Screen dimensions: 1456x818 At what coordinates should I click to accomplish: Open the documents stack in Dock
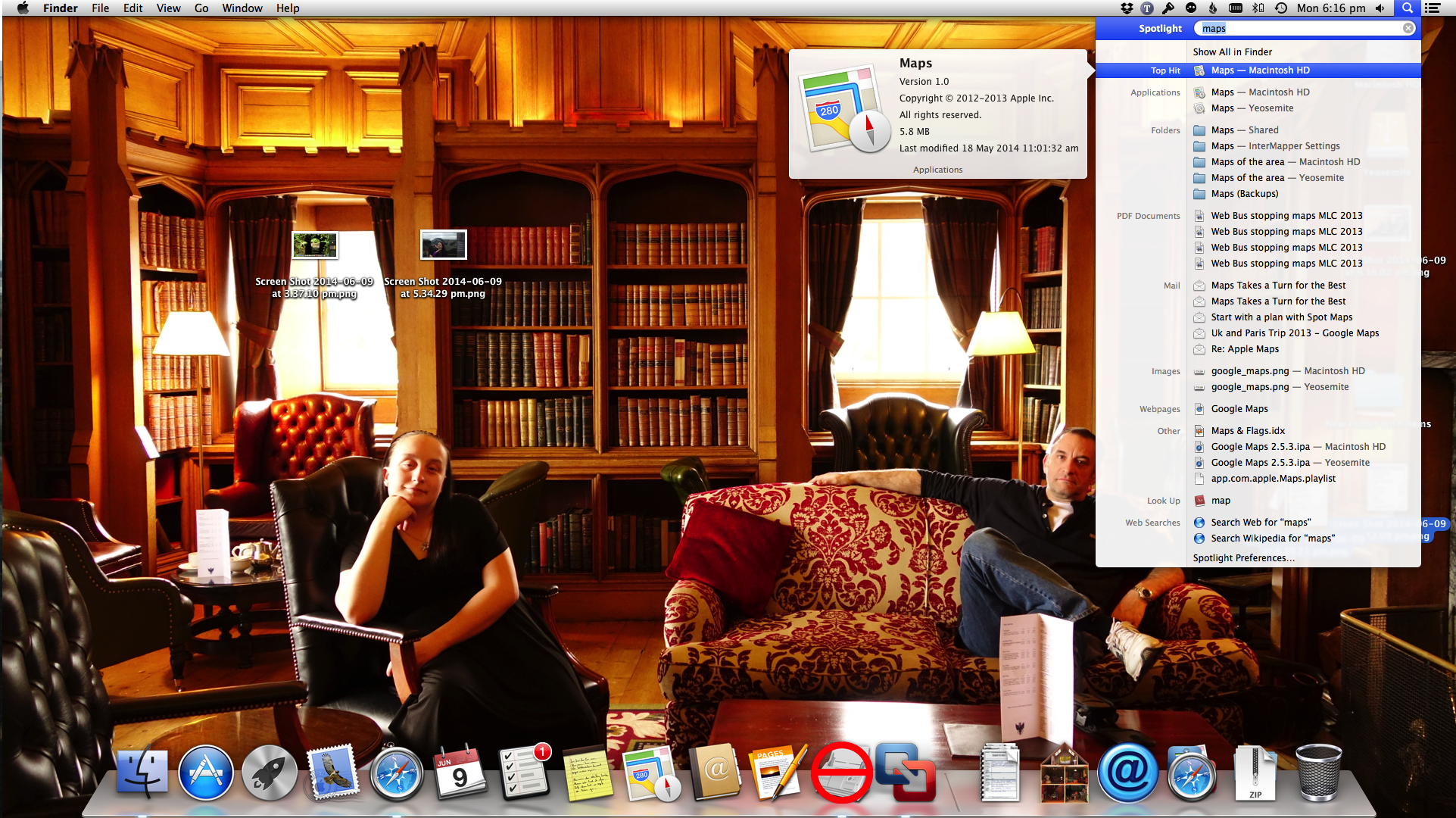[x=1000, y=773]
